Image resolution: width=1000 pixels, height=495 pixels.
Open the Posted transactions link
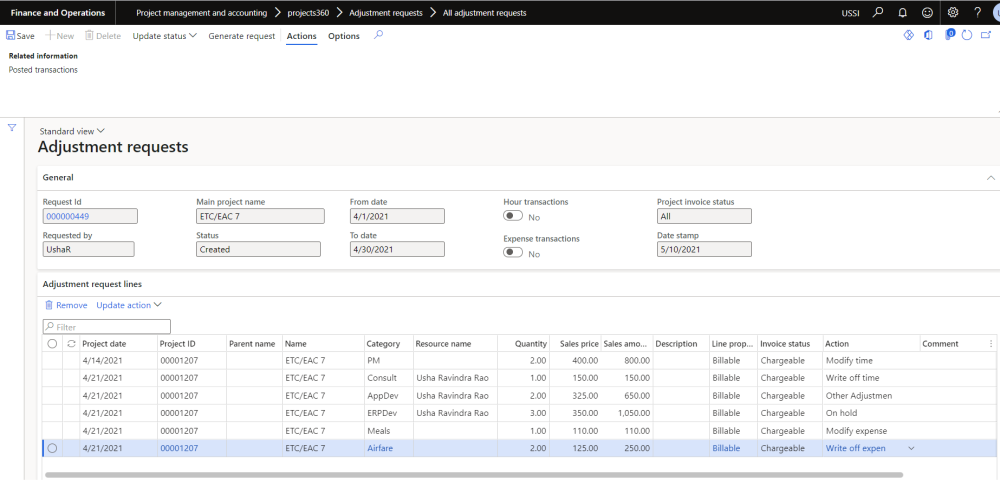point(43,70)
